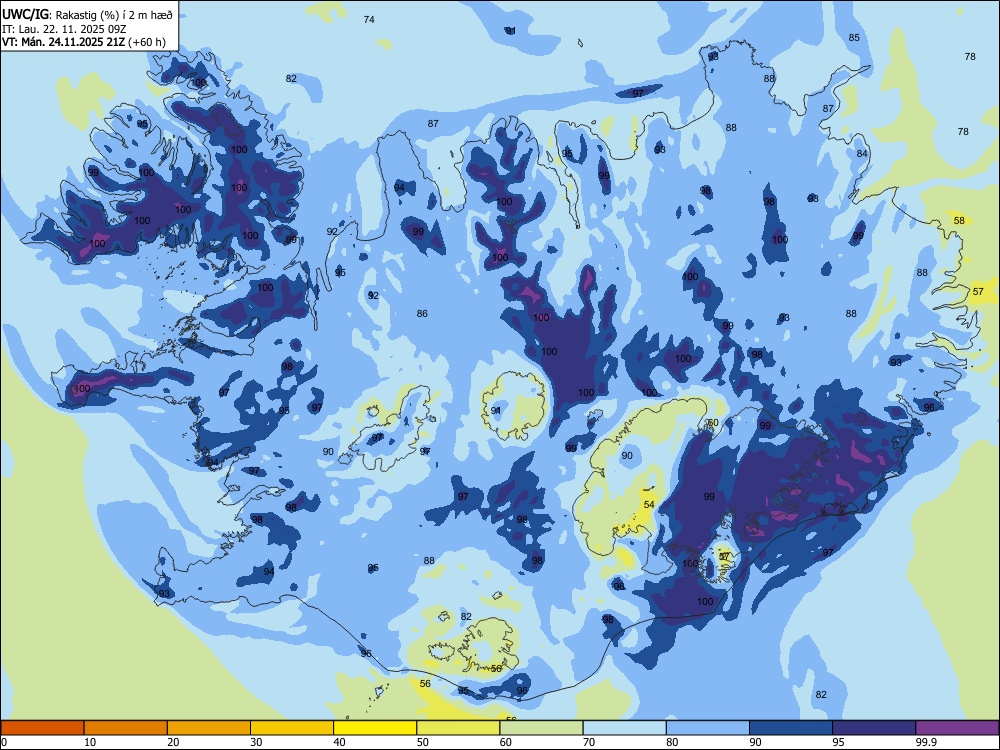This screenshot has width=1000, height=750.
Task: Click the map value '85' in the northeast
Action: pyautogui.click(x=854, y=38)
